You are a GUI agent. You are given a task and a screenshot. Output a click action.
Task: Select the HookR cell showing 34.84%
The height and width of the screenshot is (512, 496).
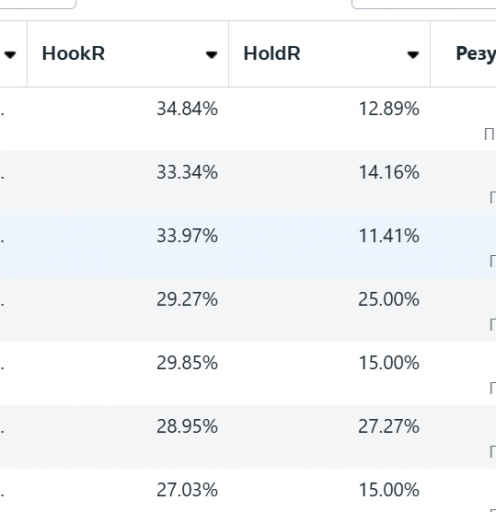[187, 109]
